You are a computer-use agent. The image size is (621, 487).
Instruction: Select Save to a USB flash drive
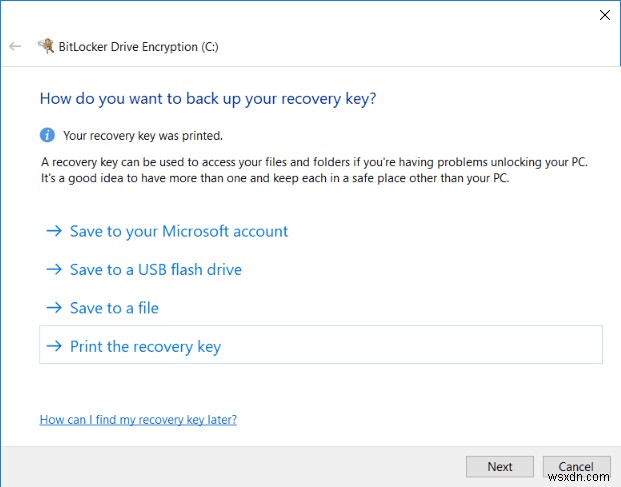pyautogui.click(x=155, y=270)
